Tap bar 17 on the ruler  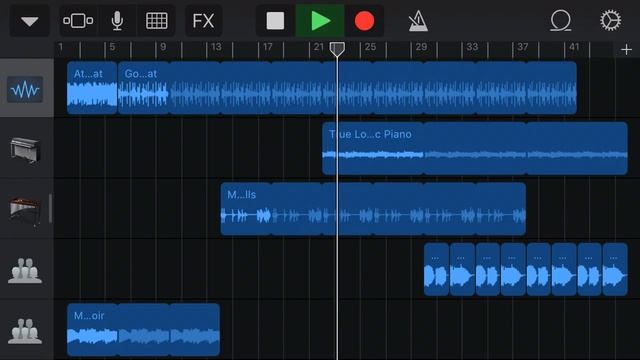(268, 47)
